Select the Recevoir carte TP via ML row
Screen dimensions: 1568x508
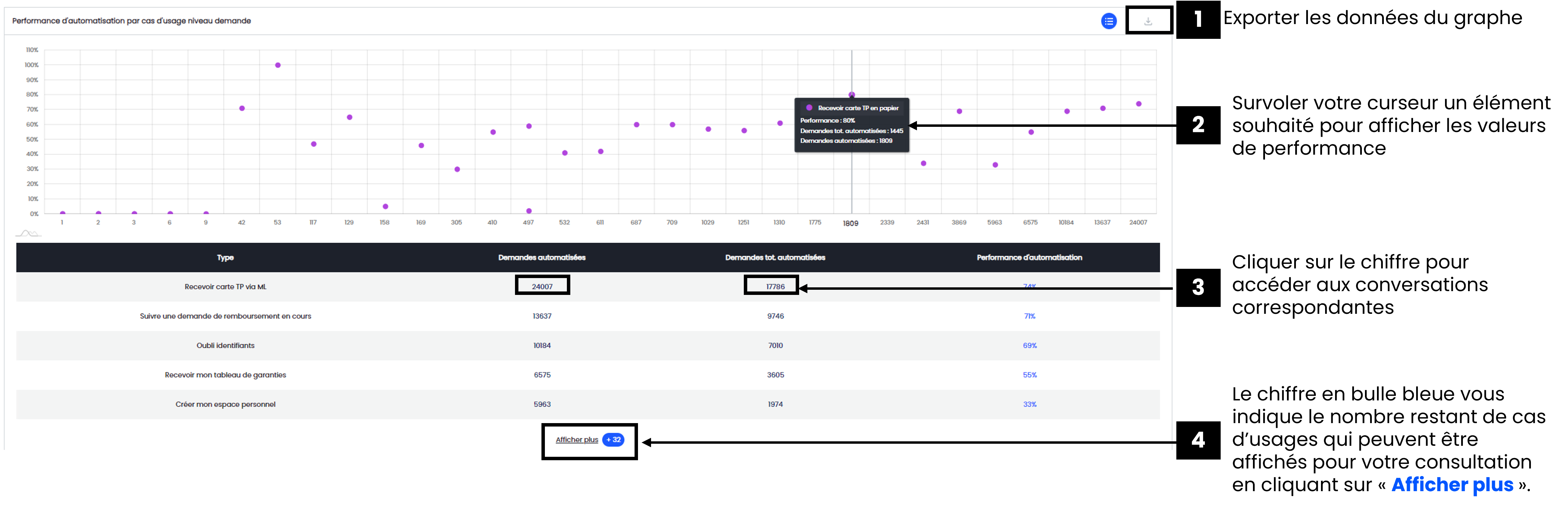pos(225,287)
